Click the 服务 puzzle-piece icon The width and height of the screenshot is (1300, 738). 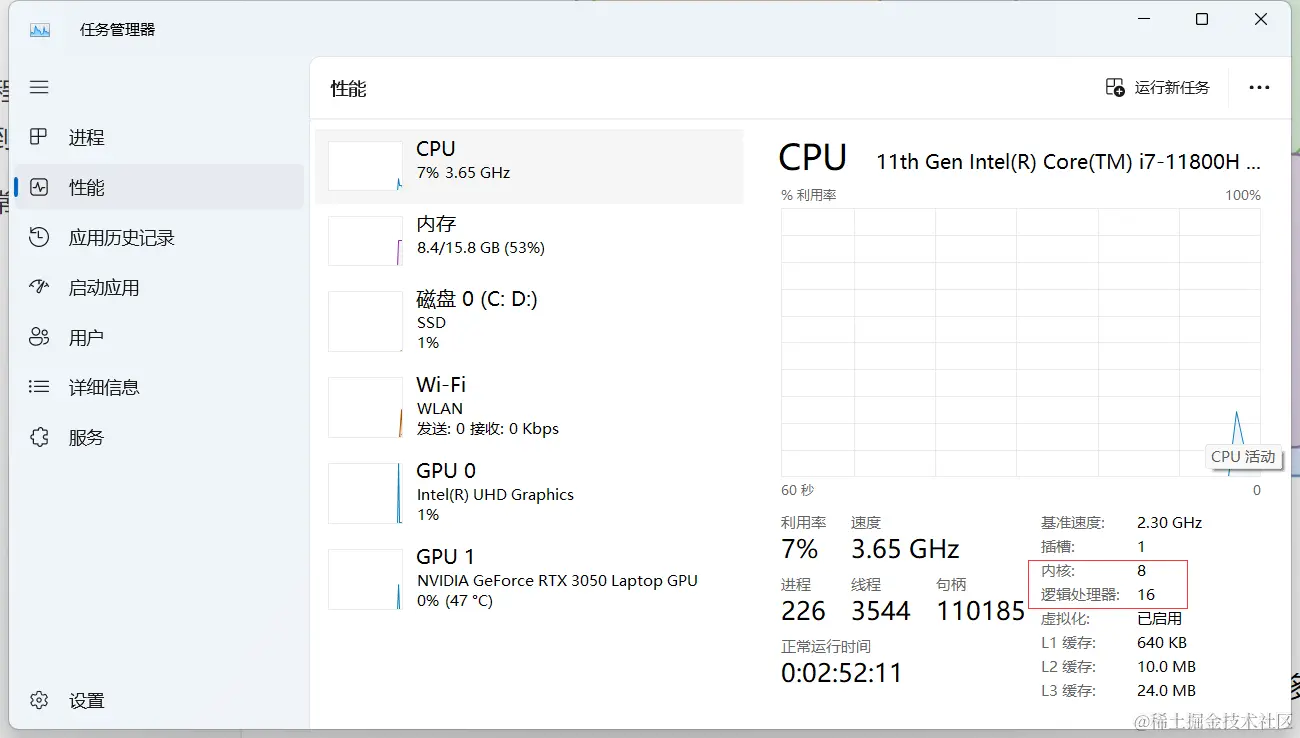tap(39, 437)
